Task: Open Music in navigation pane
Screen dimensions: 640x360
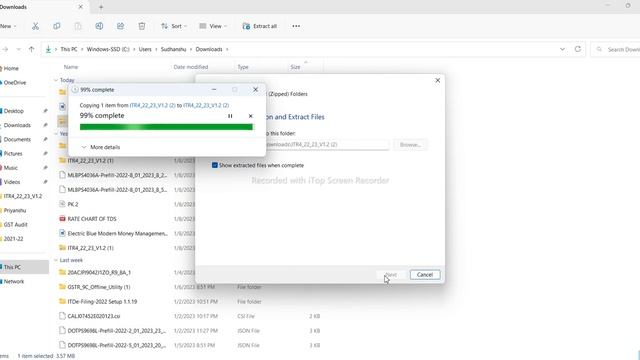Action: coord(11,168)
